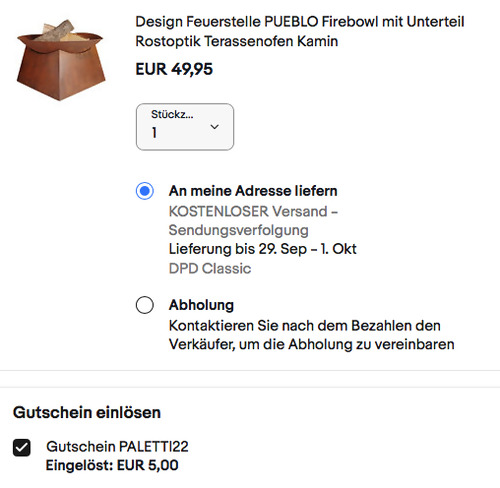Viewport: 500px width, 488px height.
Task: Click the Gutschein einlösen heading
Action: (87, 412)
